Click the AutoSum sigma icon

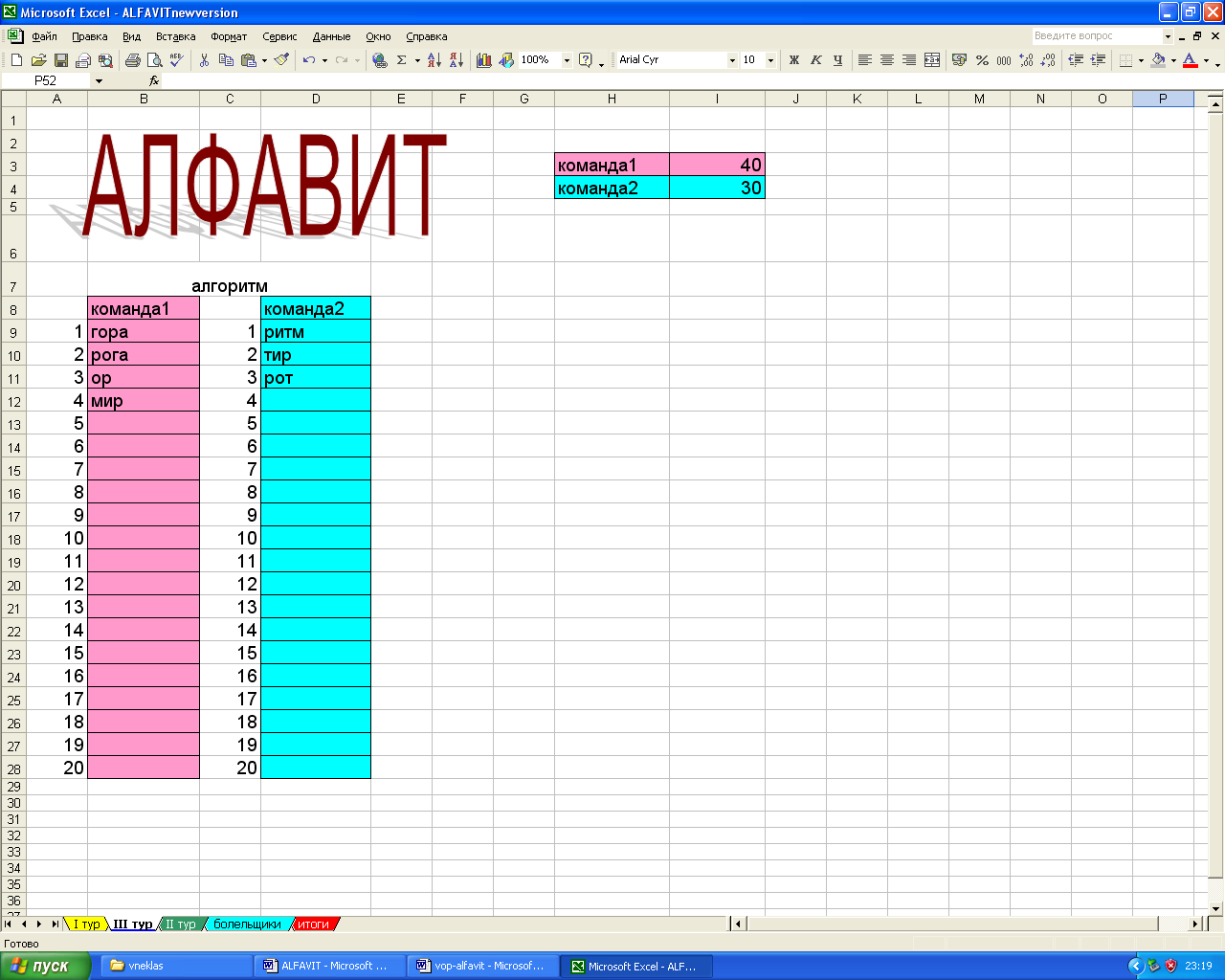402,60
